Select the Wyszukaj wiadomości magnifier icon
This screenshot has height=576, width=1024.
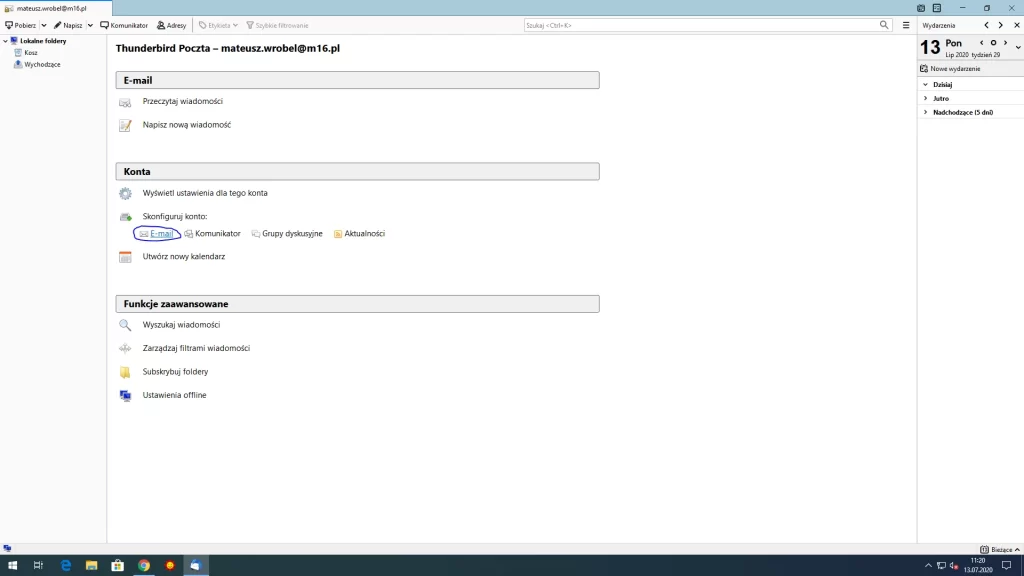tap(125, 324)
